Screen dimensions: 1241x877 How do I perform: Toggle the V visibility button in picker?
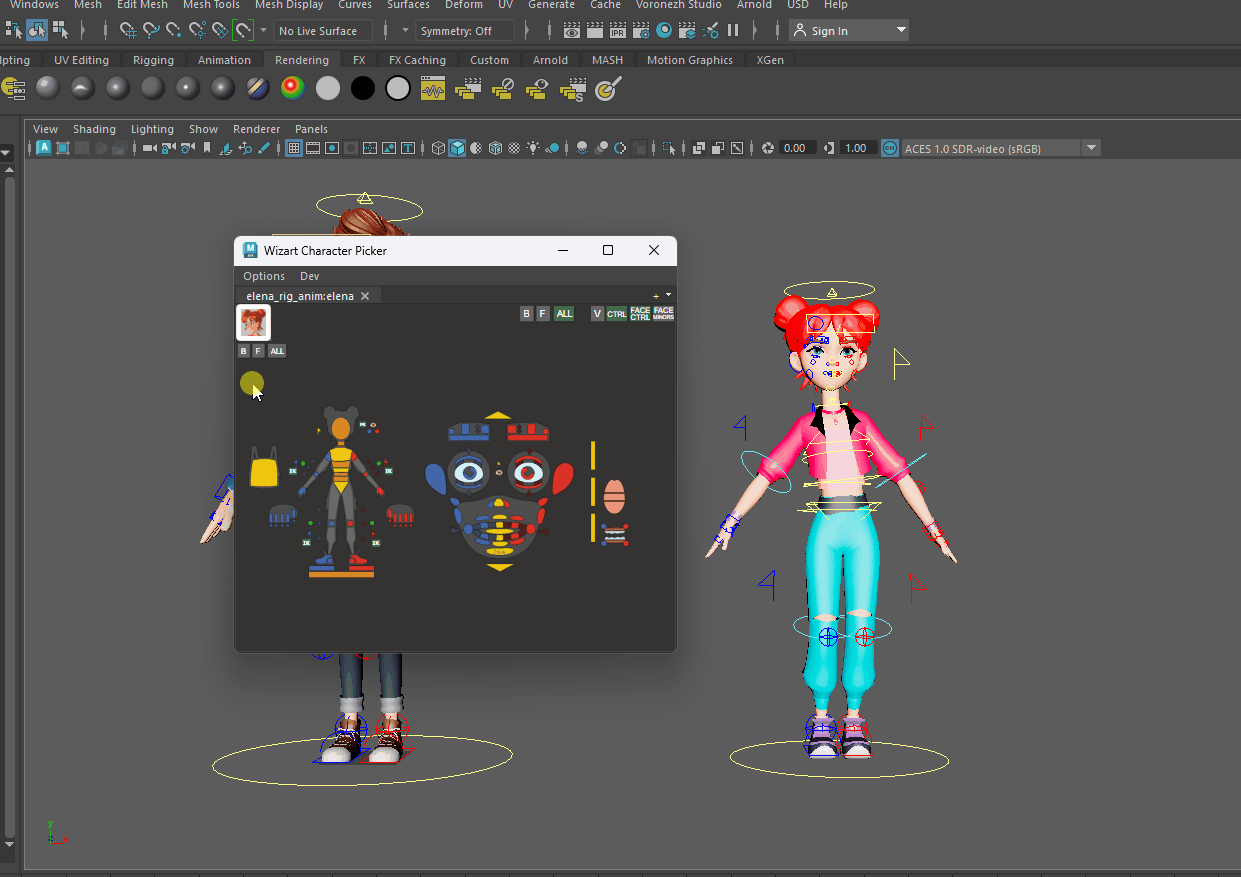tap(597, 314)
